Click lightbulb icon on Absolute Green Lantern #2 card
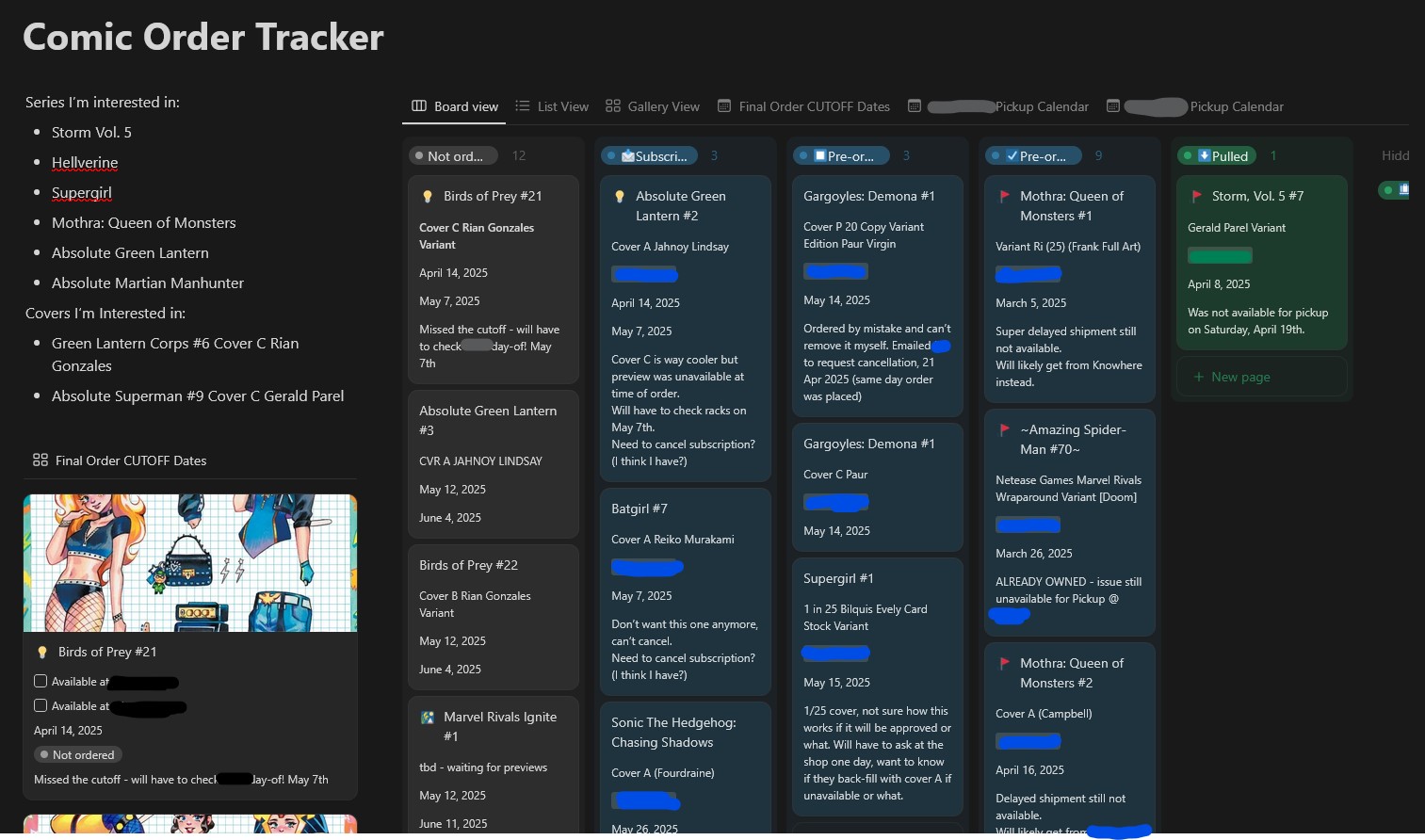 point(619,196)
